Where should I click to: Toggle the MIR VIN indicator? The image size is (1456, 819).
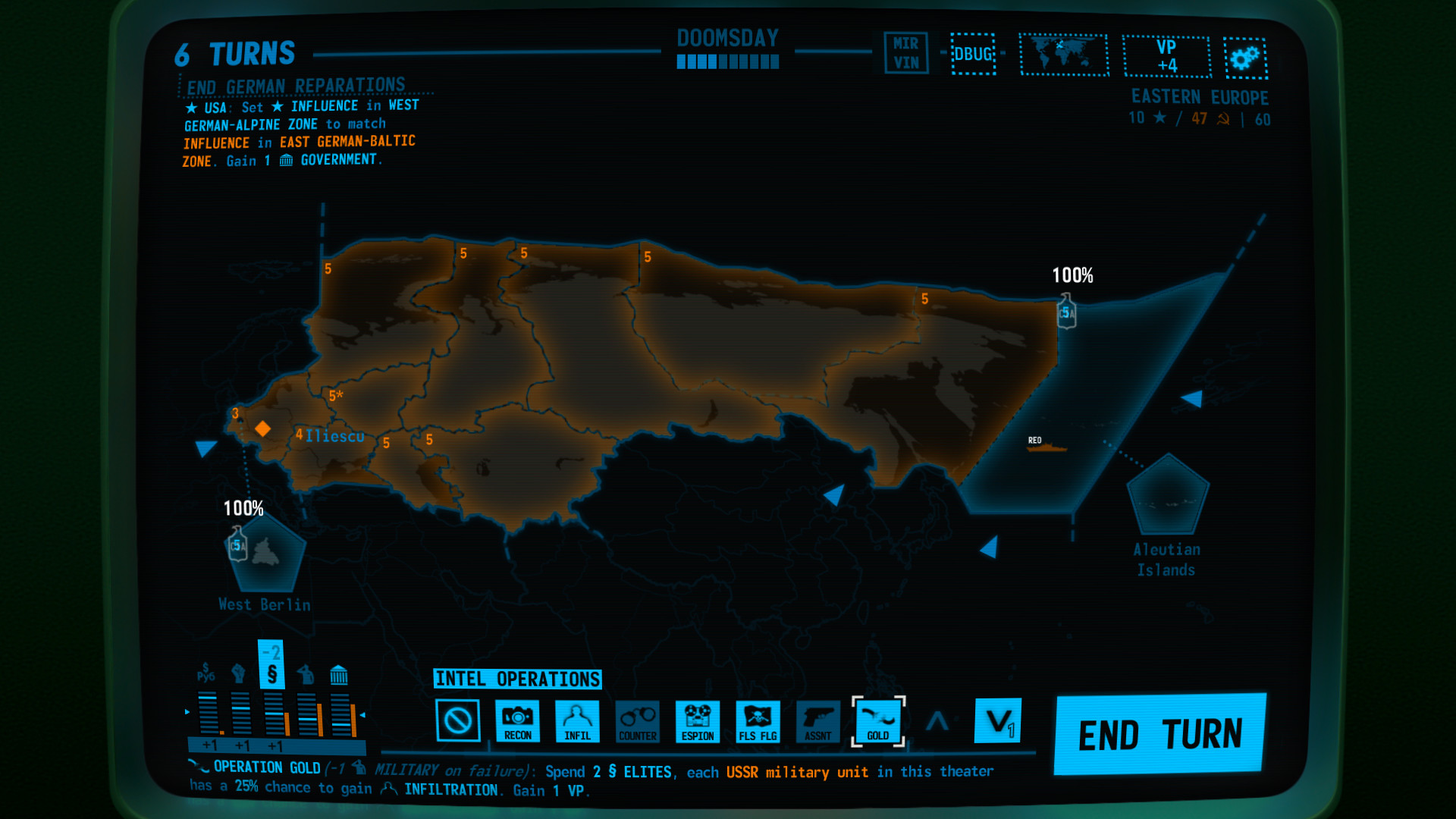[x=907, y=53]
